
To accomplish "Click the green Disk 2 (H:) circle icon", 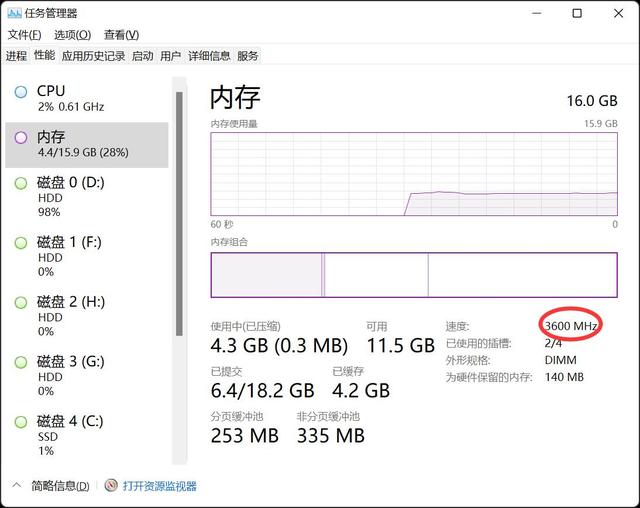I will click(x=21, y=302).
